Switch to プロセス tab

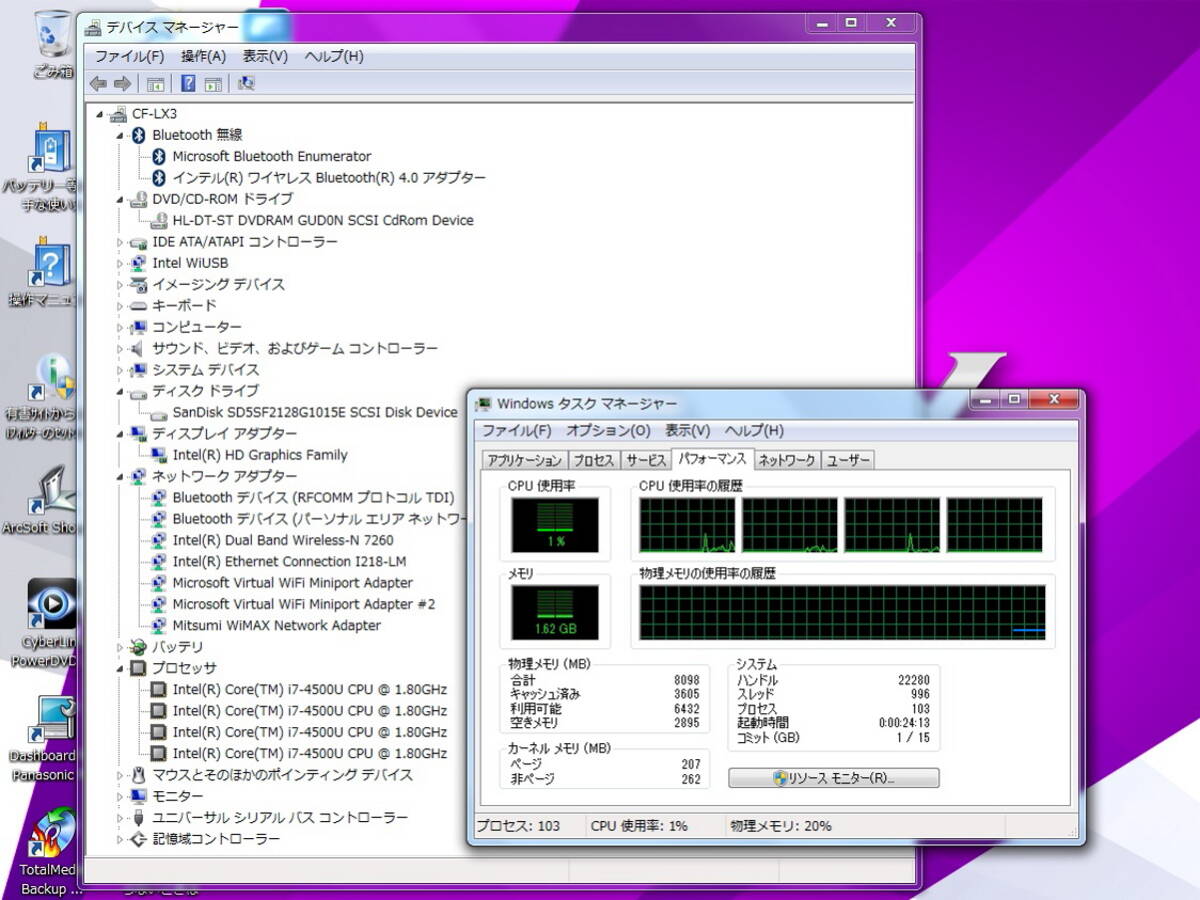tap(594, 460)
